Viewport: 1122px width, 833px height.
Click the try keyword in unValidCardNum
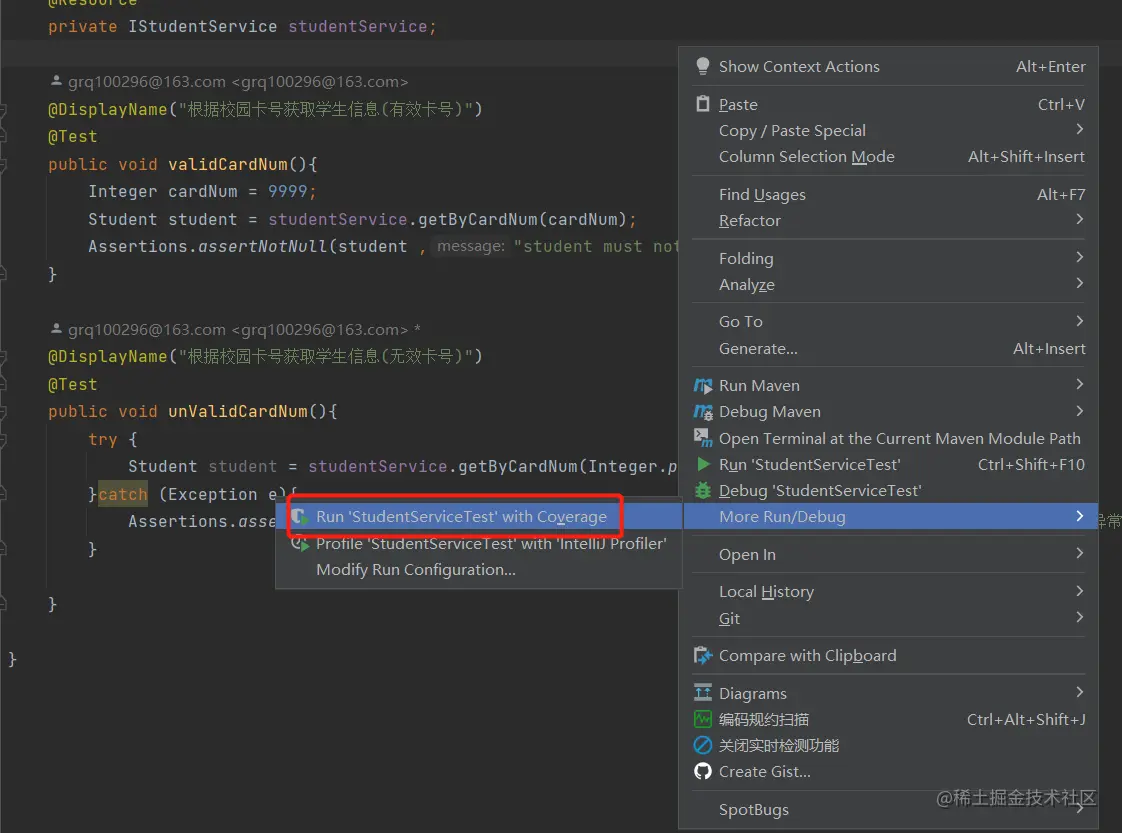pos(103,439)
